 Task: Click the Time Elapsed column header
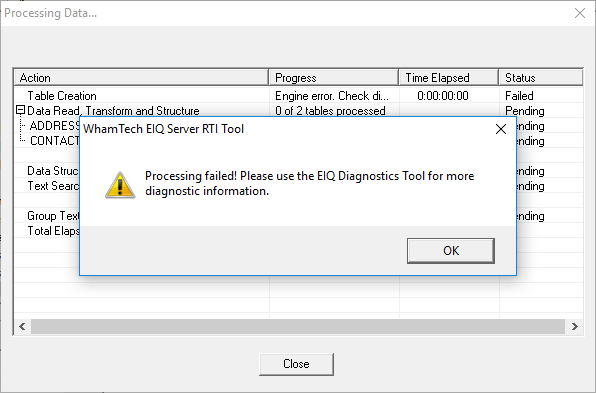449,78
